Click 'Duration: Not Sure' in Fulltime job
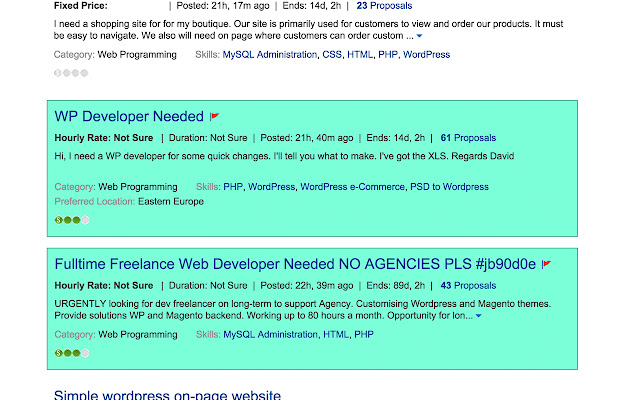This screenshot has height=400, width=640. click(208, 286)
